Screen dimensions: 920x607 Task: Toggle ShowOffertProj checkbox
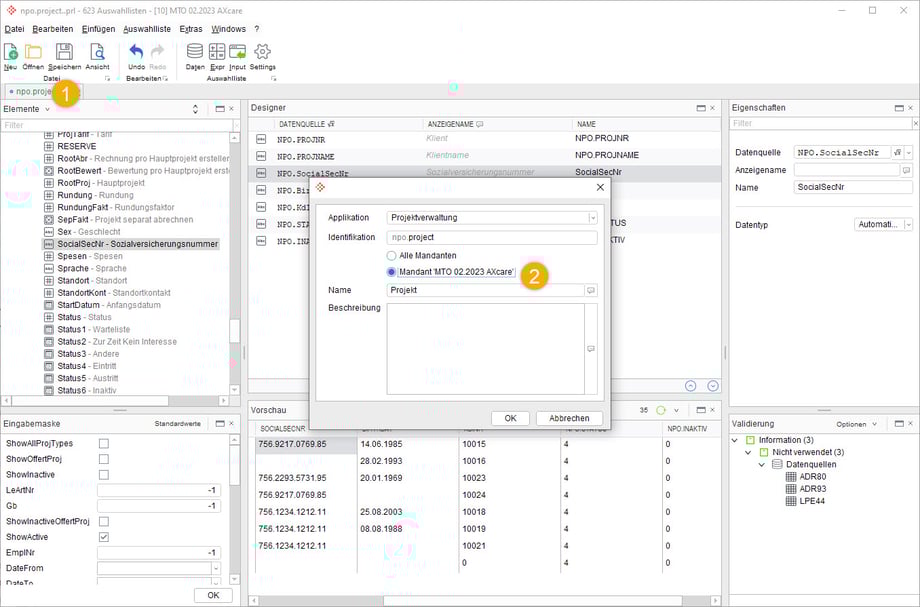point(104,459)
